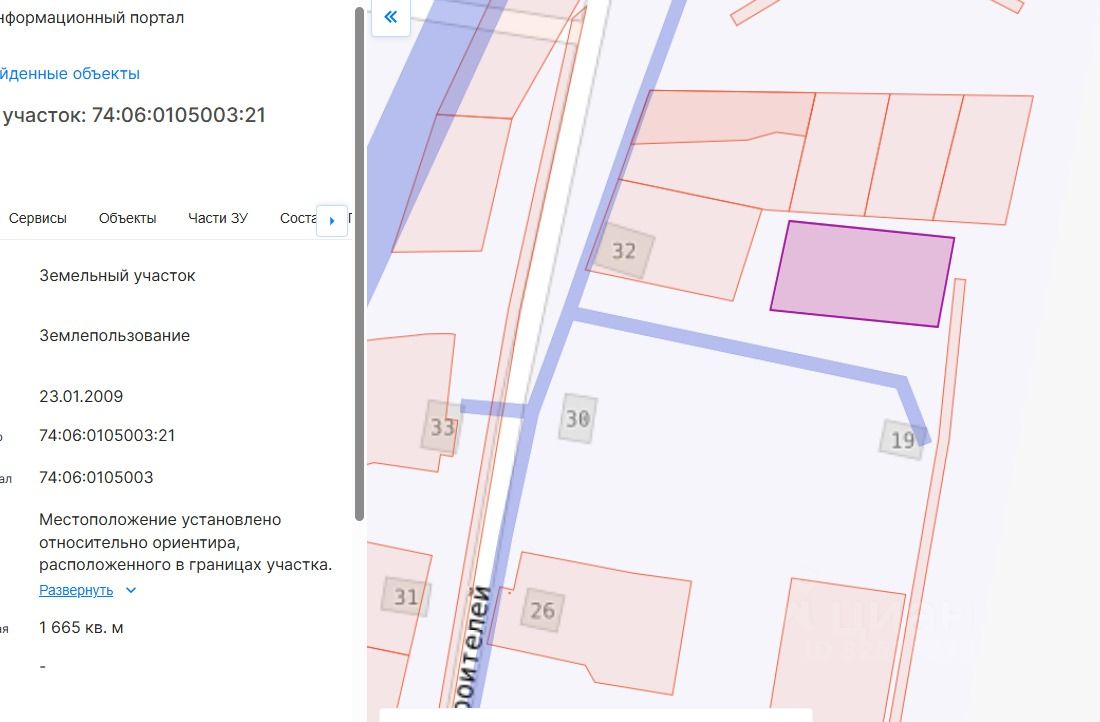
Task: Click the chevron beside Развернуть
Action: pyautogui.click(x=131, y=590)
